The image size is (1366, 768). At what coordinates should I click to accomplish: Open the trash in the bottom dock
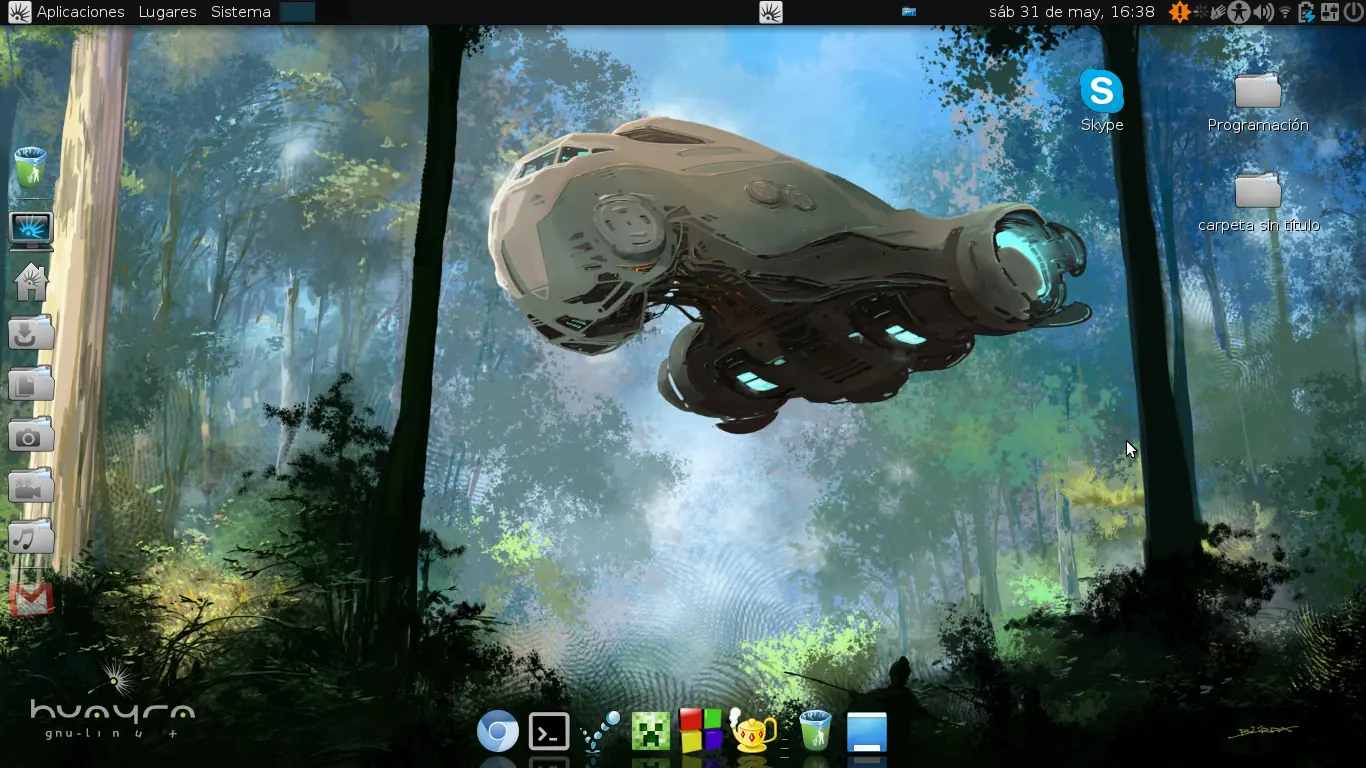tap(816, 731)
